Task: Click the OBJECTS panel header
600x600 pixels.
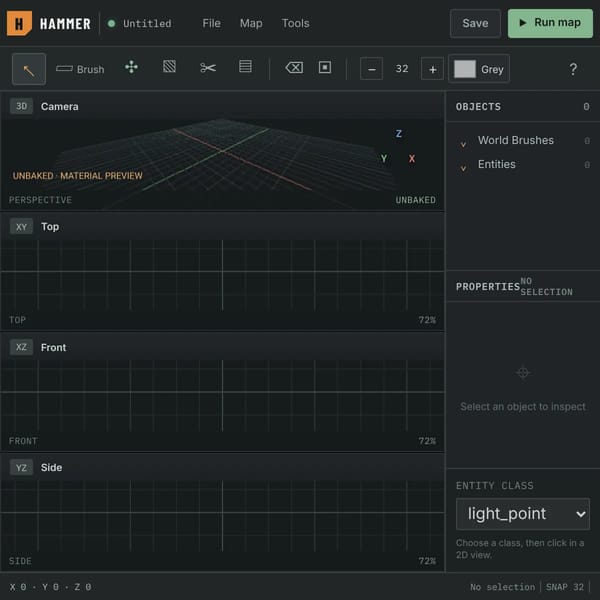Action: pyautogui.click(x=478, y=106)
